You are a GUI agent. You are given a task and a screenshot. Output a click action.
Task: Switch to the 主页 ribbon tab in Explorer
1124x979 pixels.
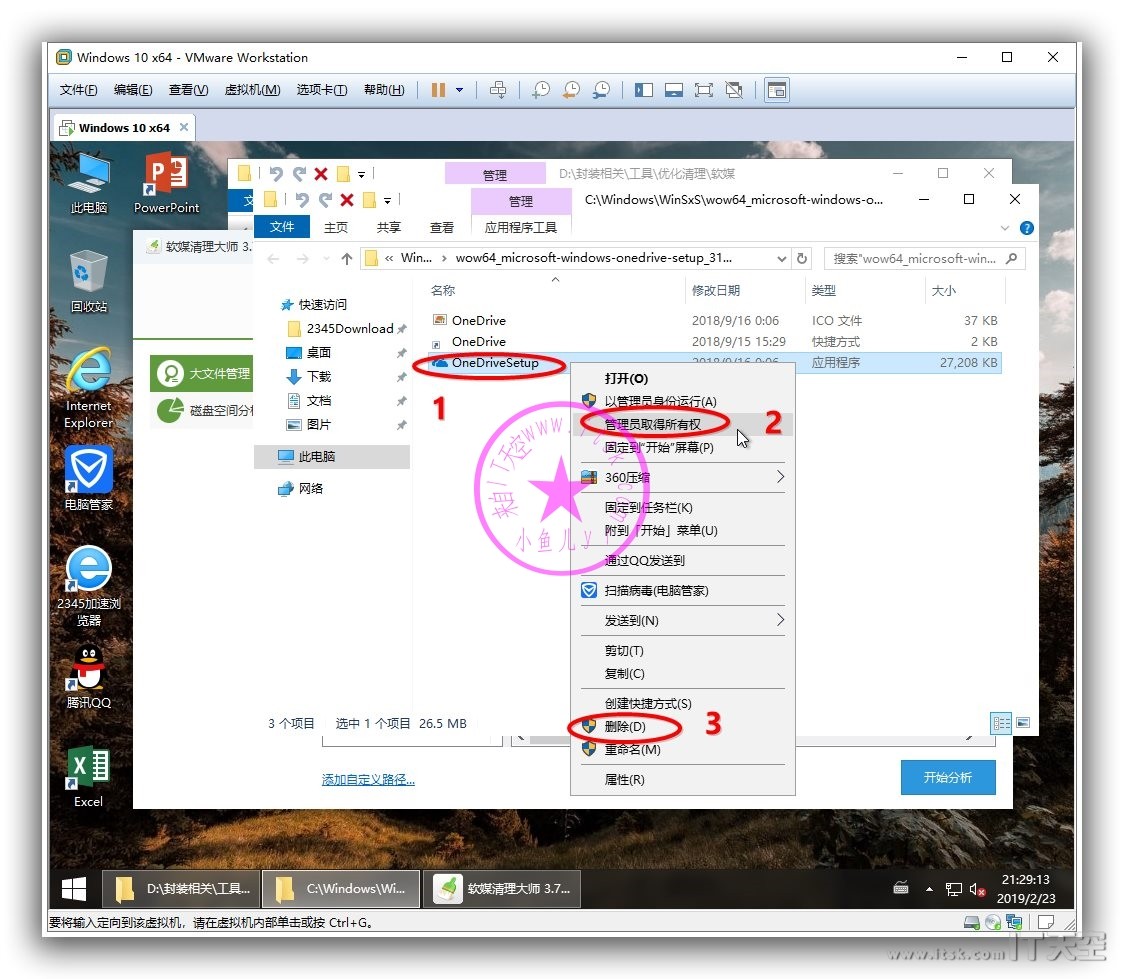point(335,228)
